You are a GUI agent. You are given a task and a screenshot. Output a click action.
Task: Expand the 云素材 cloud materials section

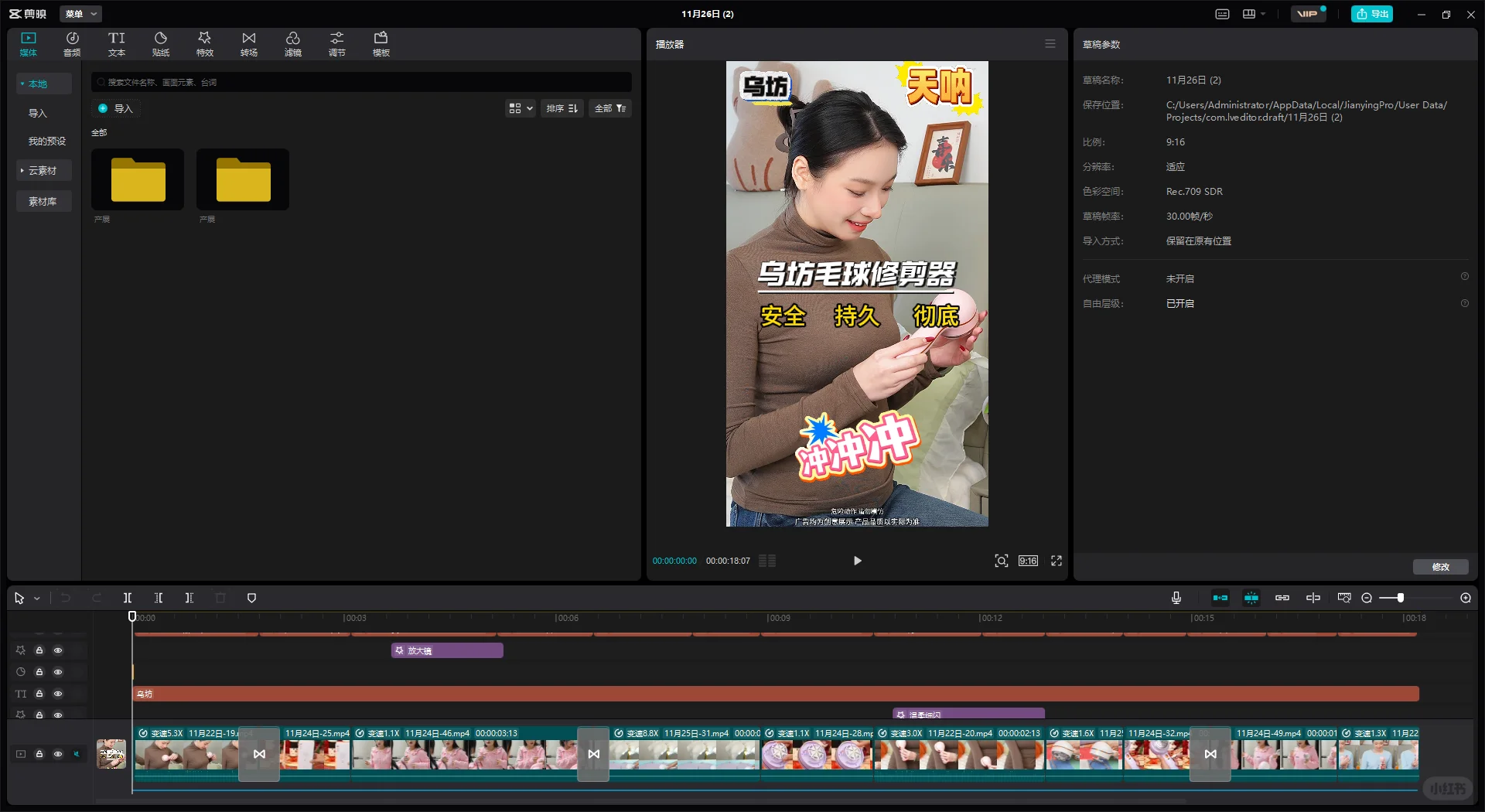pos(44,170)
